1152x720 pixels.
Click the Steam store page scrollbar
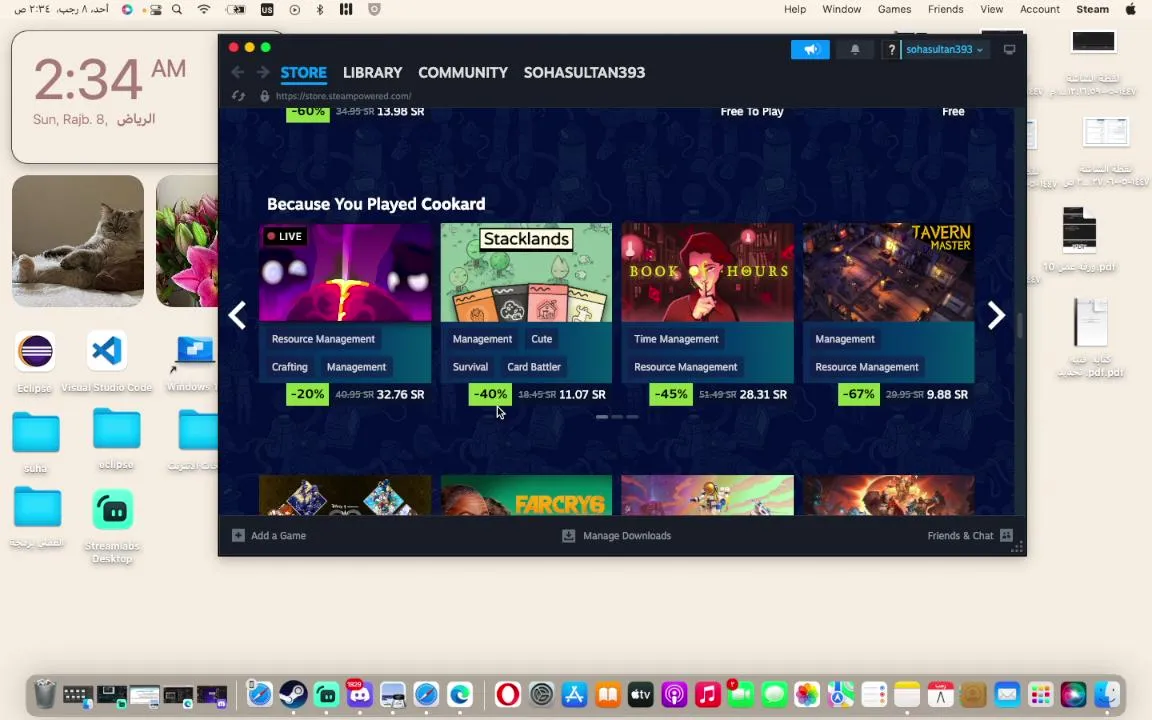(1020, 325)
